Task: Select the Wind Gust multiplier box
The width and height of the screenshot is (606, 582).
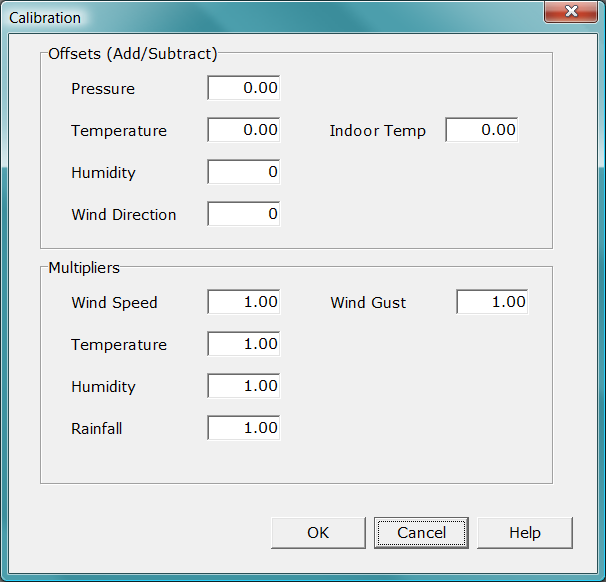Action: (492, 302)
